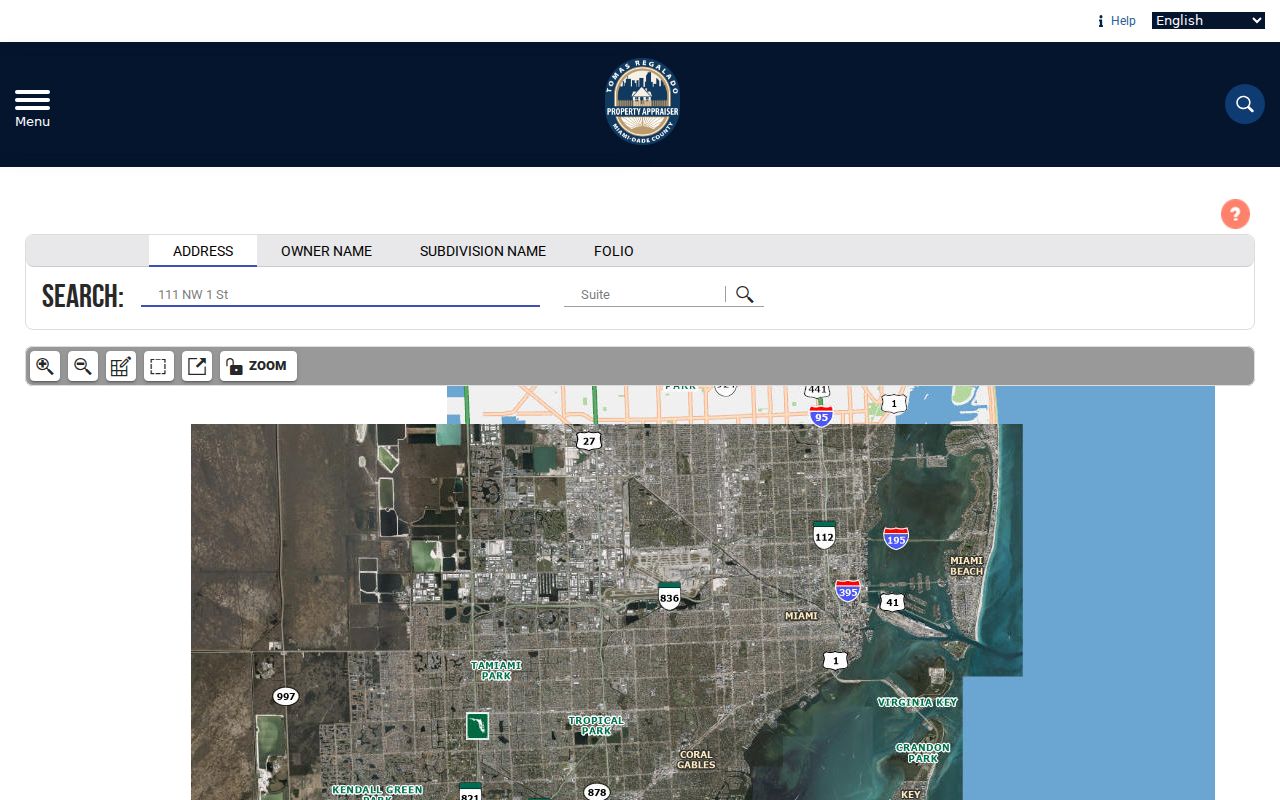
Task: Click the route 836 shield on map
Action: (x=670, y=595)
